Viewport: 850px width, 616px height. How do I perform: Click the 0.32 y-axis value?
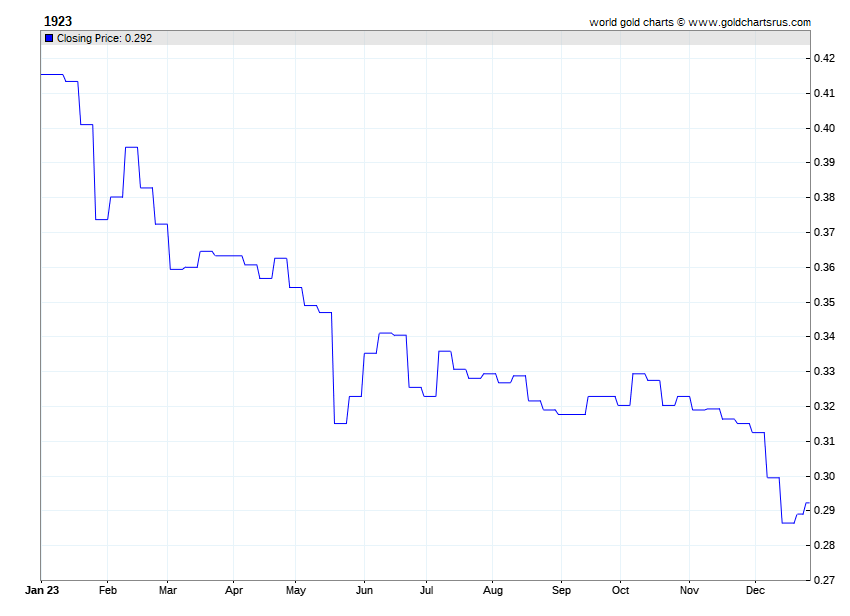coord(824,406)
